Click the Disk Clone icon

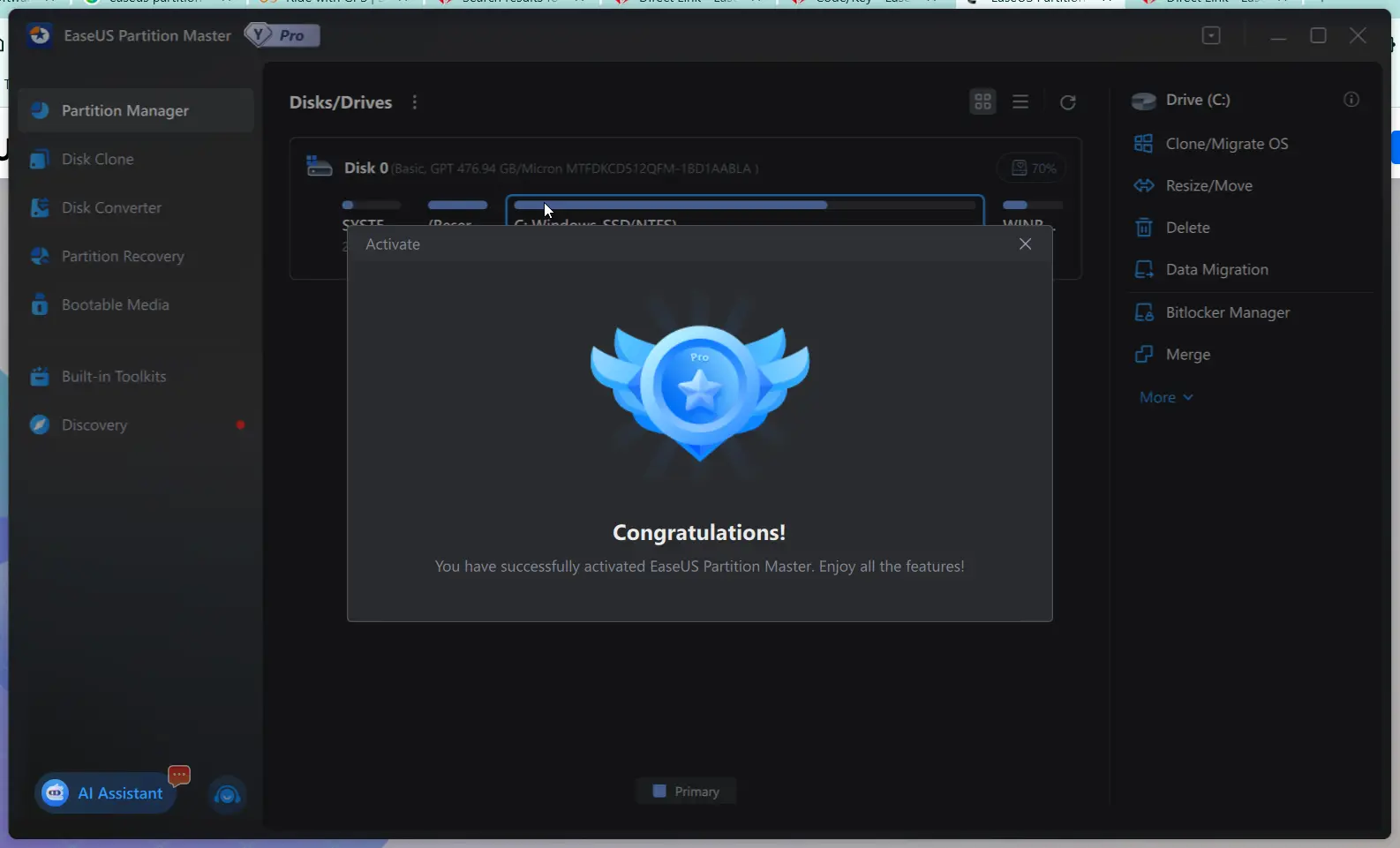[39, 159]
